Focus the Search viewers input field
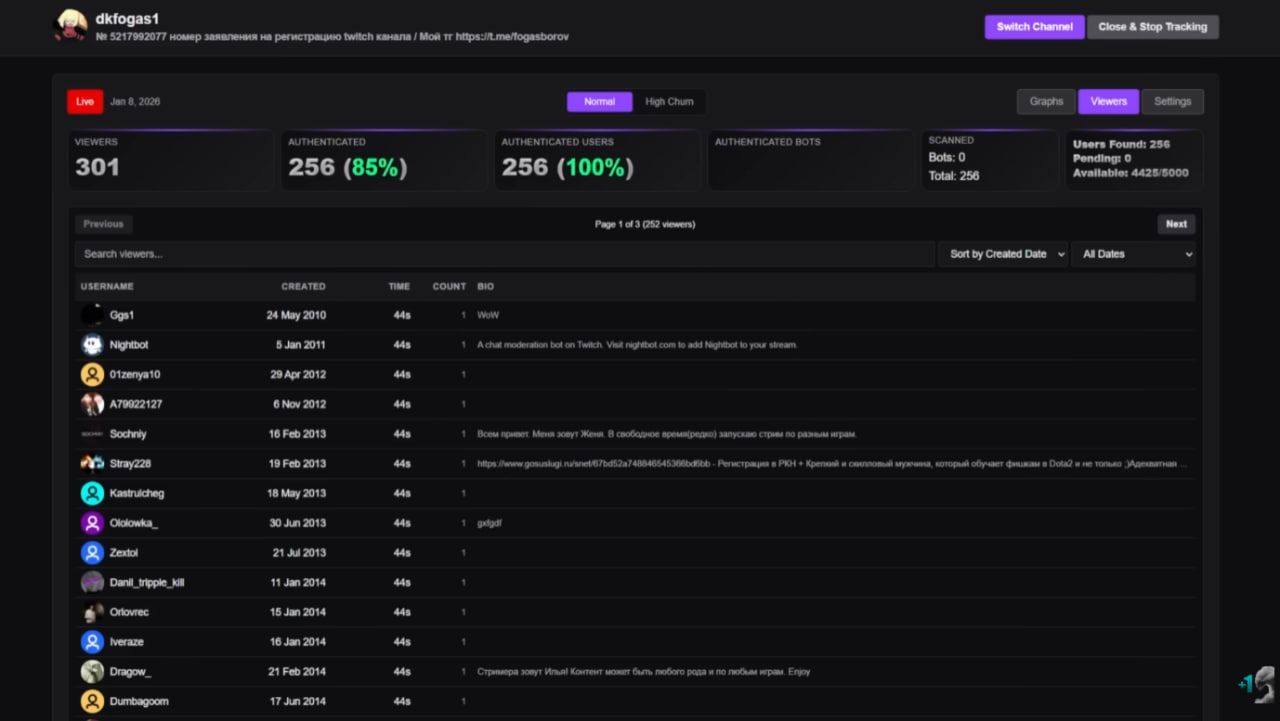 click(x=504, y=254)
